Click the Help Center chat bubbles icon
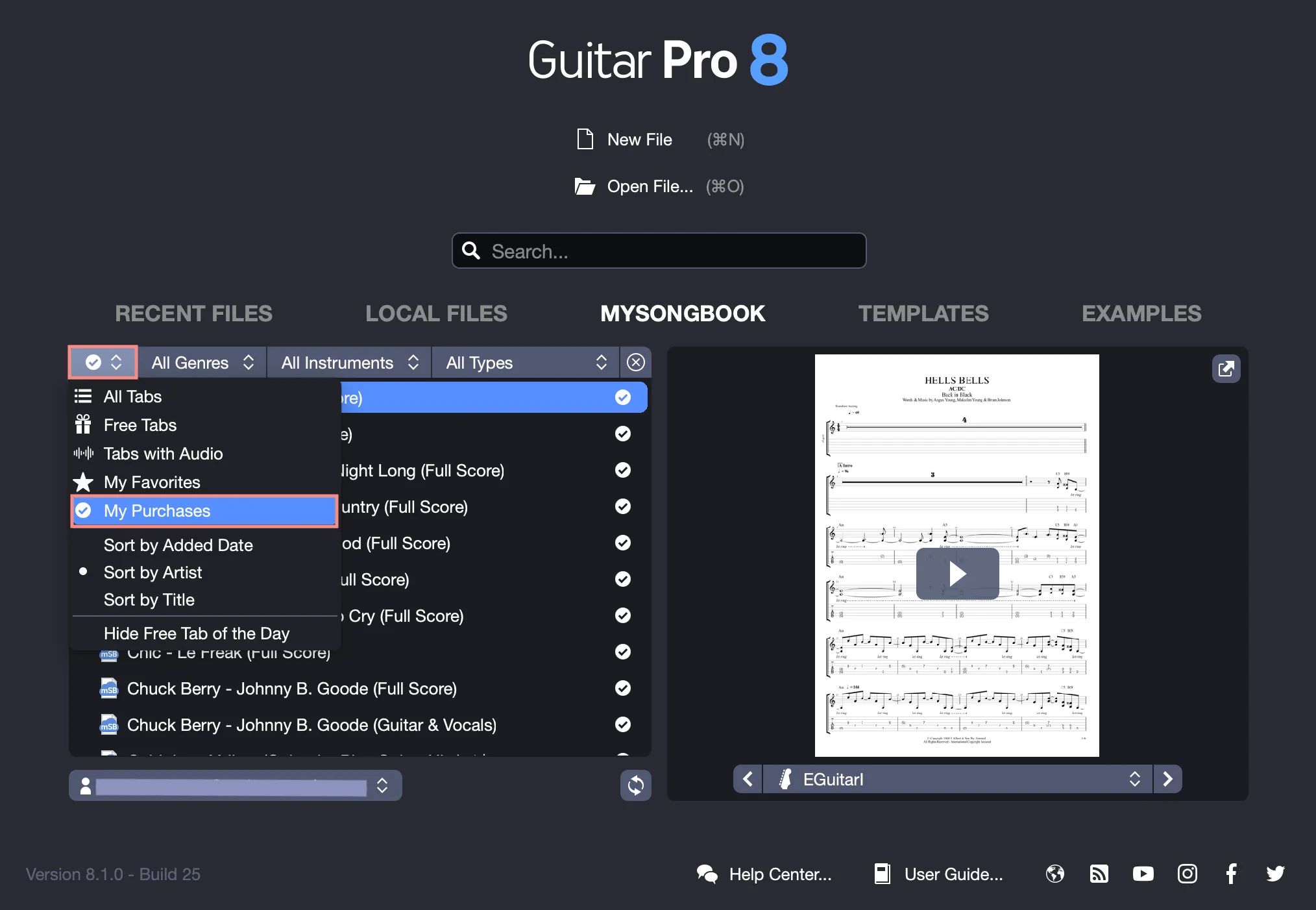Image resolution: width=1316 pixels, height=910 pixels. click(x=707, y=874)
